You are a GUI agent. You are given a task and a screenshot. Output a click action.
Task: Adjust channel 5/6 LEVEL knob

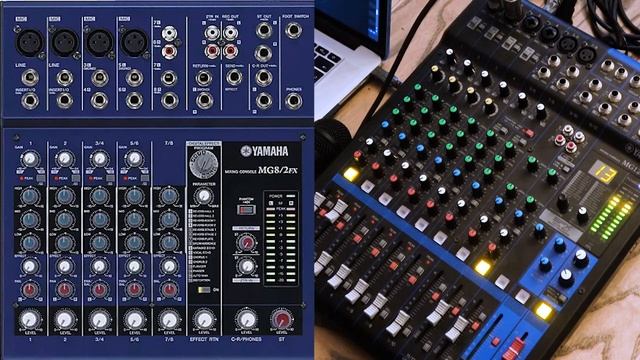click(x=134, y=320)
